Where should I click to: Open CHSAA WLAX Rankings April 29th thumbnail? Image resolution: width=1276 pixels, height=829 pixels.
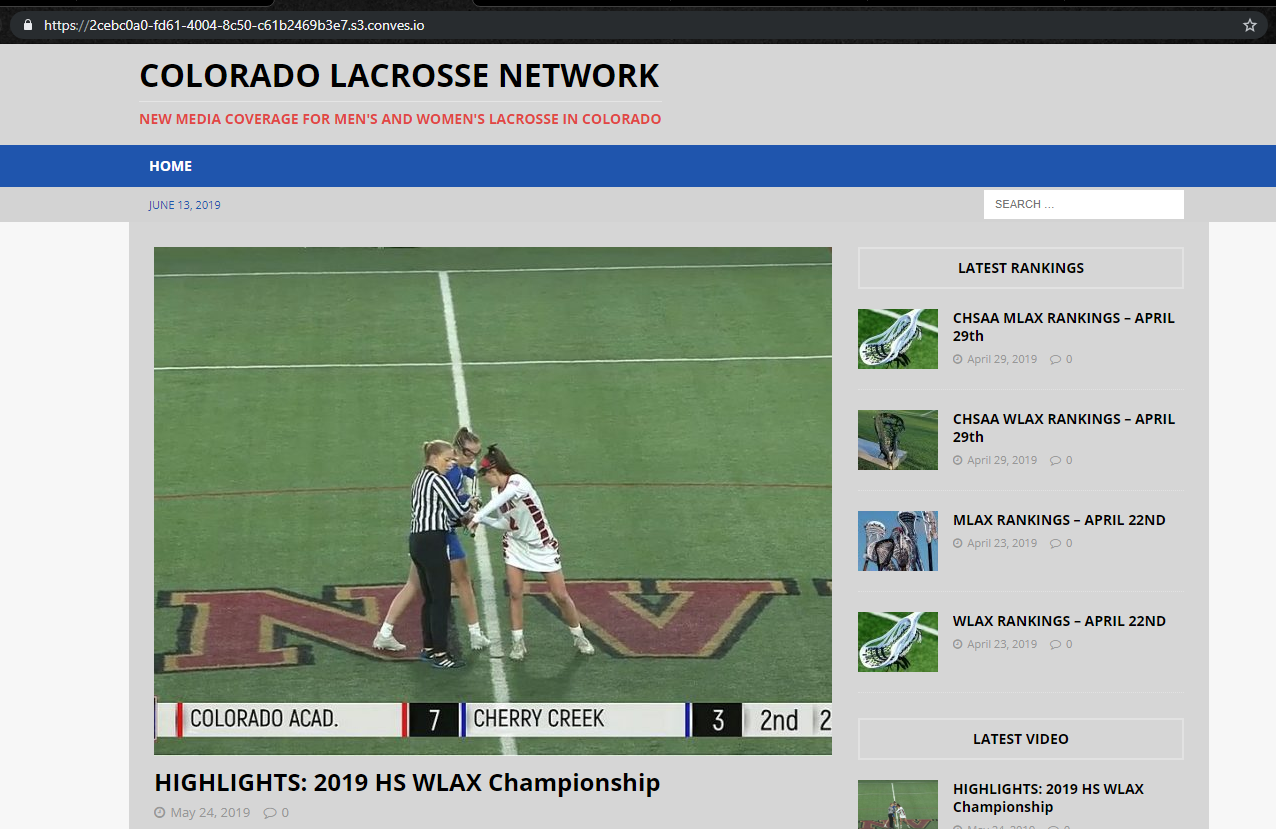pos(898,440)
